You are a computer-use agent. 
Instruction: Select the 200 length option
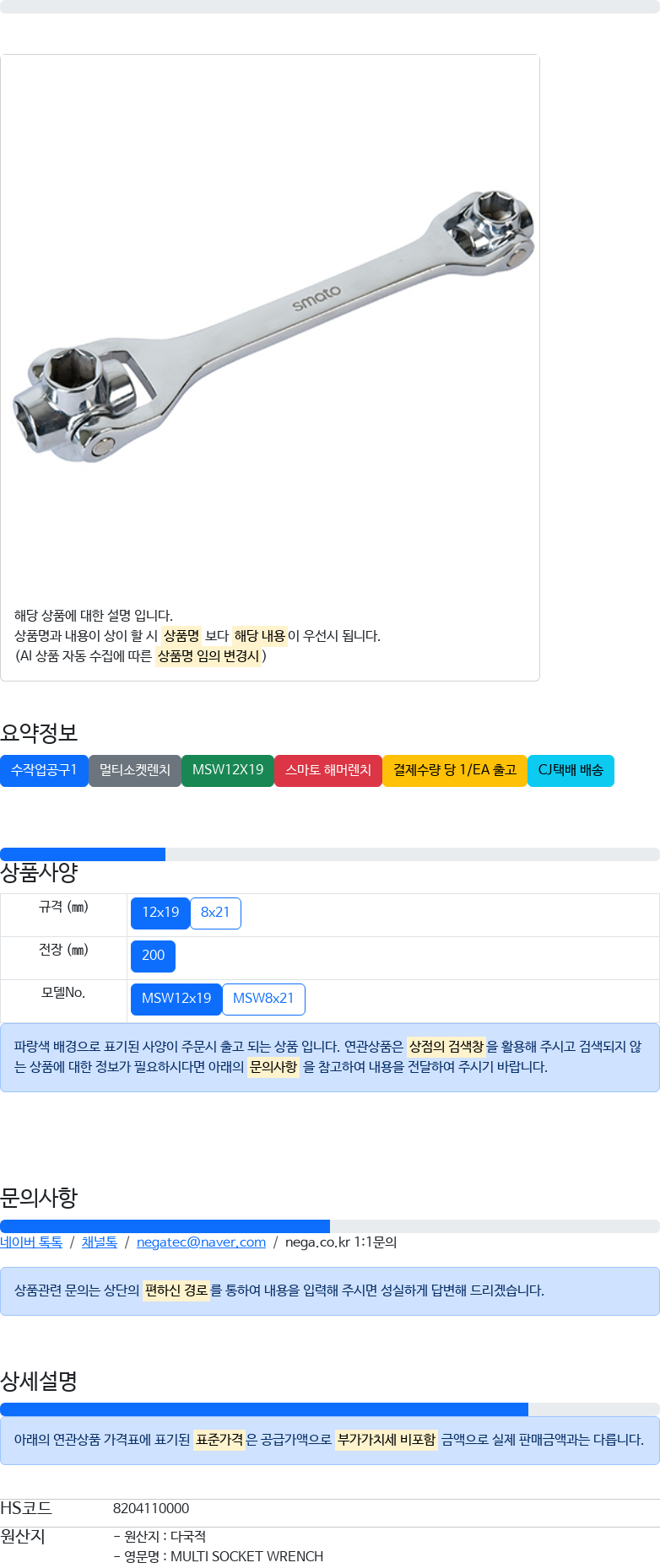(153, 956)
